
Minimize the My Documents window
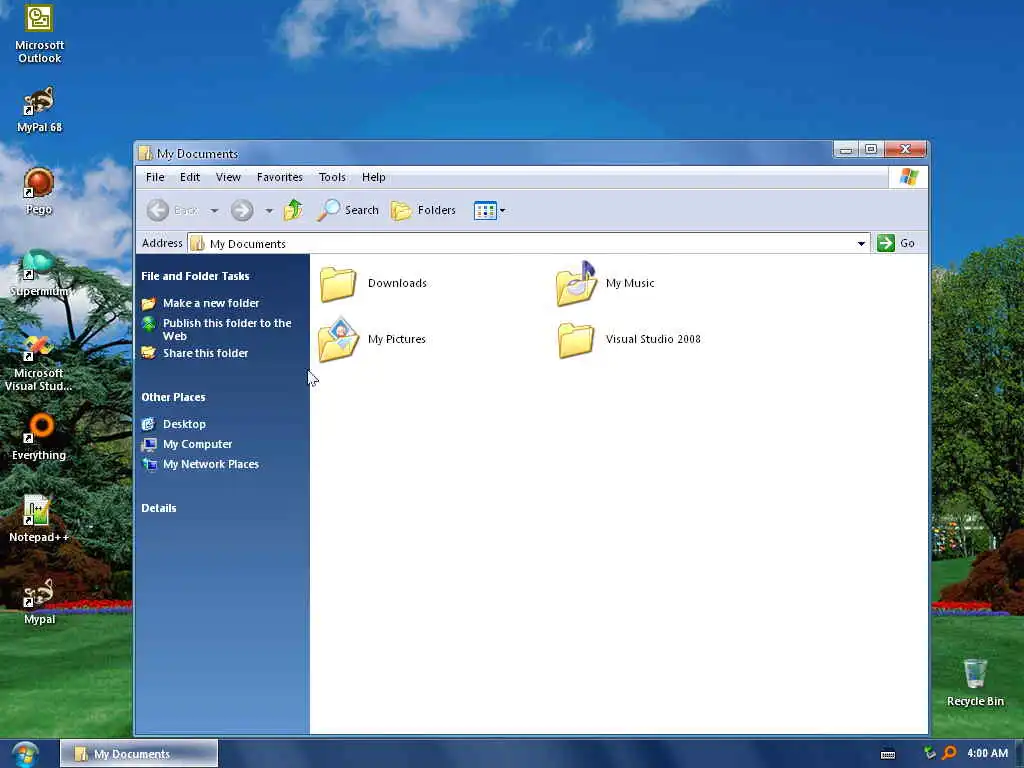(x=846, y=150)
